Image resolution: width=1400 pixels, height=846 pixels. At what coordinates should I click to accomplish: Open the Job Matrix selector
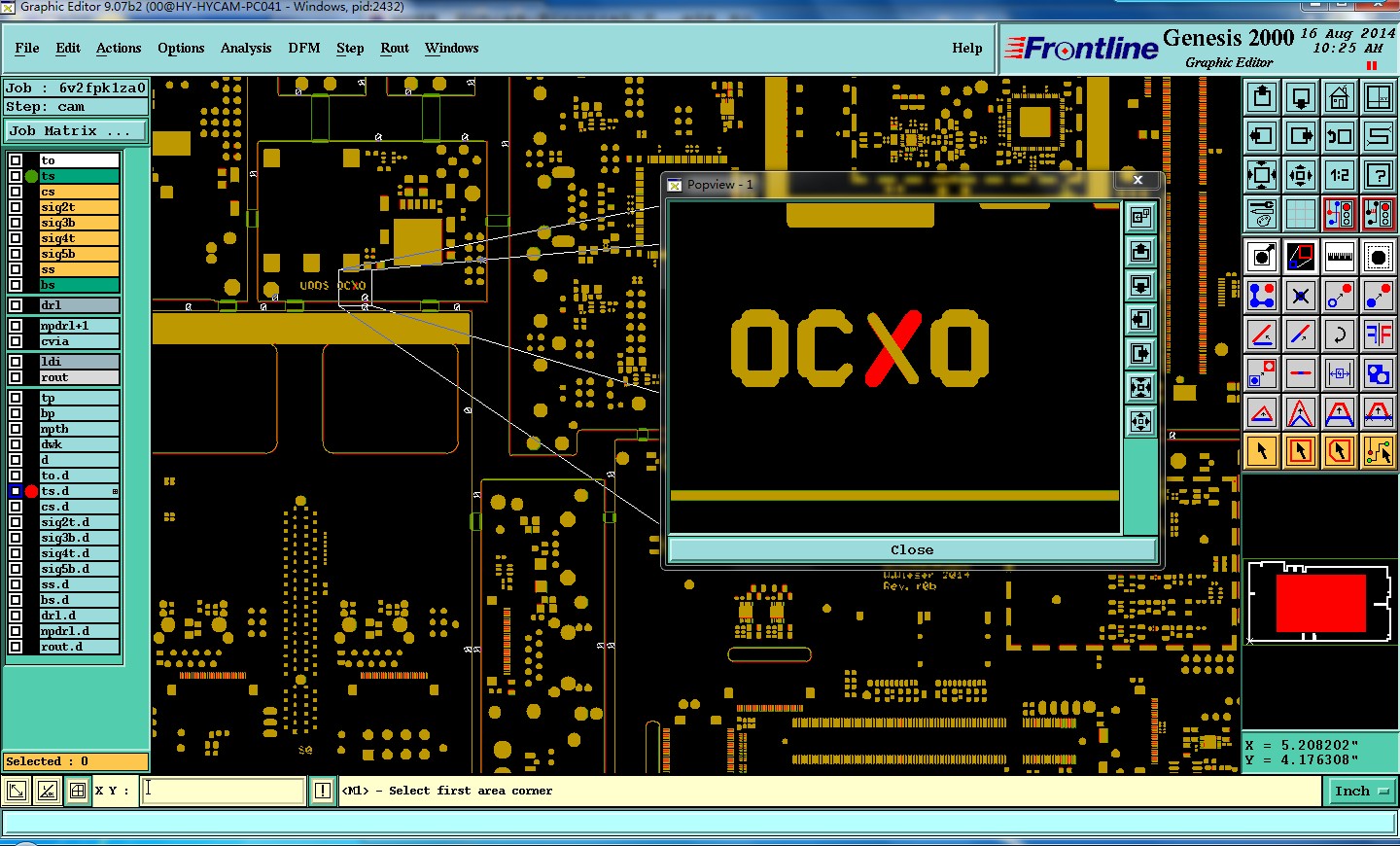76,130
